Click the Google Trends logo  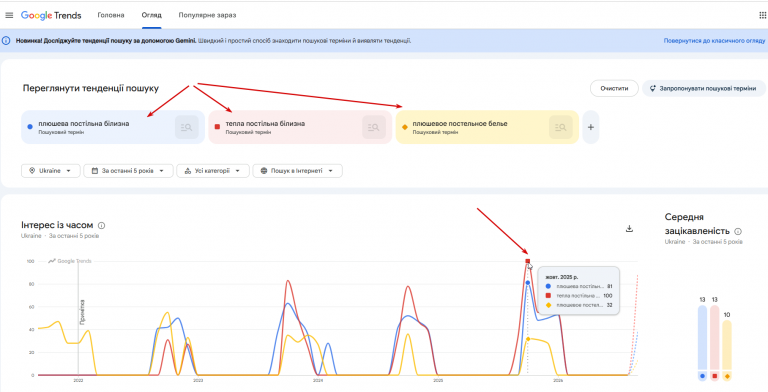pyautogui.click(x=51, y=15)
